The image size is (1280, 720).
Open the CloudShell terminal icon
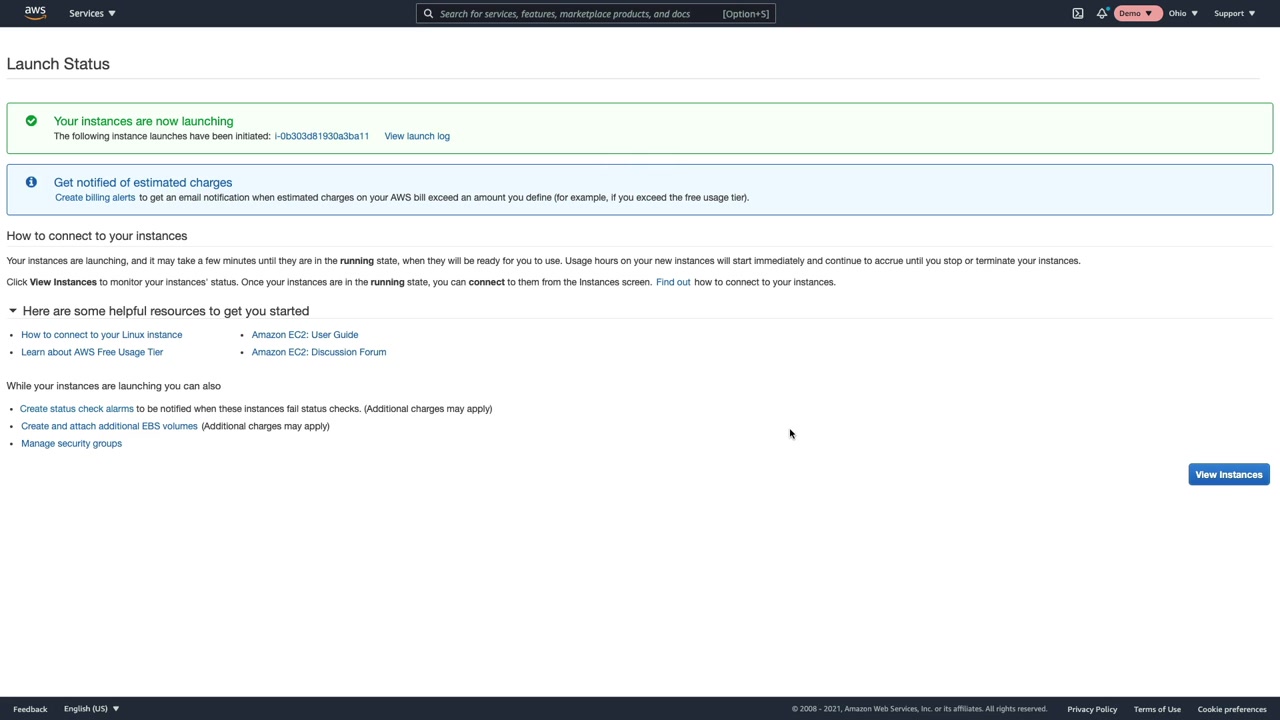[x=1078, y=13]
